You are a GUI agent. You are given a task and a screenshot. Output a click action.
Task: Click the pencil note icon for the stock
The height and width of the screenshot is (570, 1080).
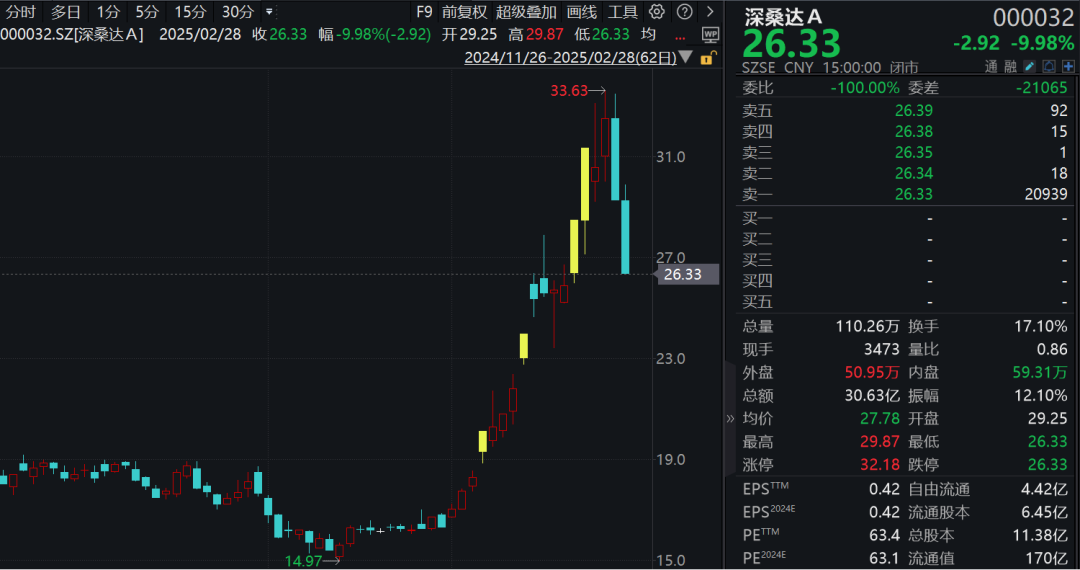[x=1029, y=66]
